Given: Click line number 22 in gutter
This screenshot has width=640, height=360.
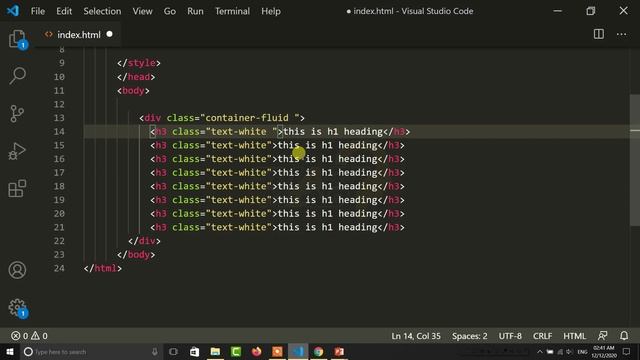Looking at the screenshot, I should [x=59, y=241].
